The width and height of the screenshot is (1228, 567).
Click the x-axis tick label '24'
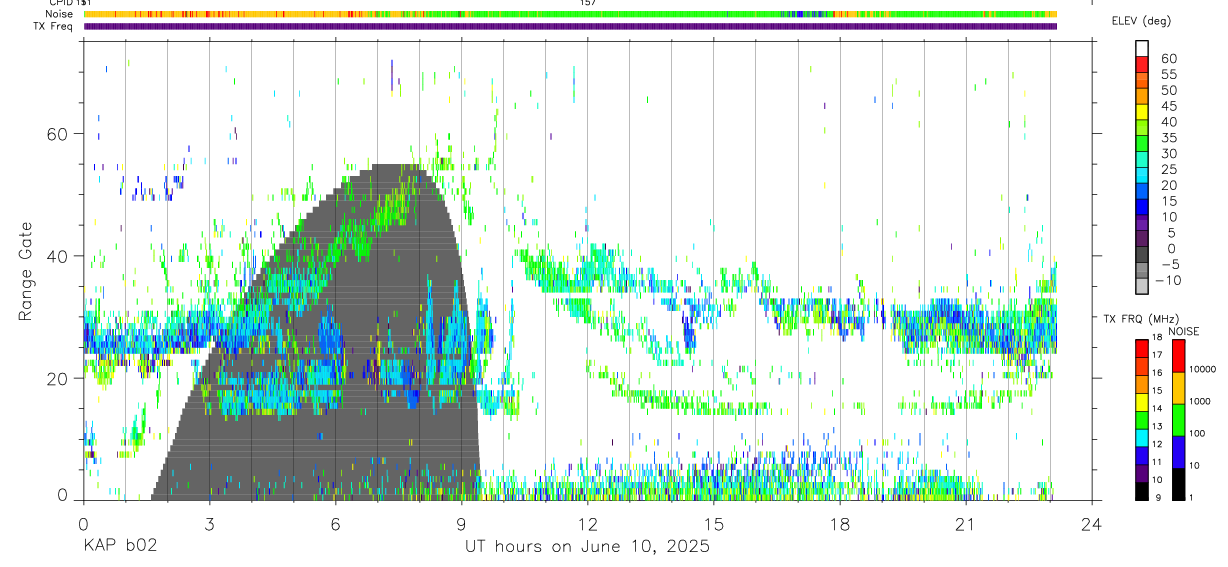[1092, 525]
